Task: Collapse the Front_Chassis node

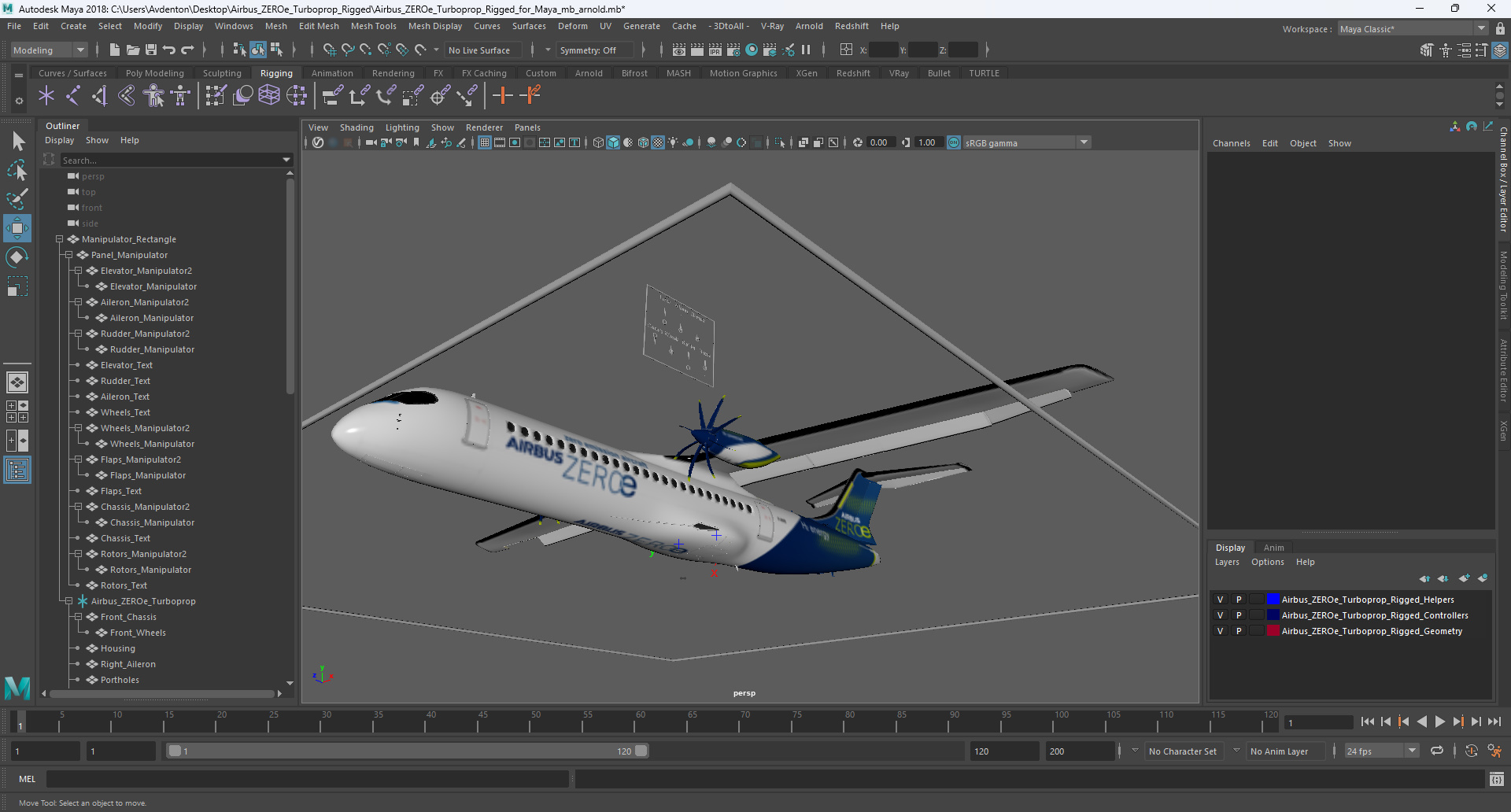Action: [78, 617]
